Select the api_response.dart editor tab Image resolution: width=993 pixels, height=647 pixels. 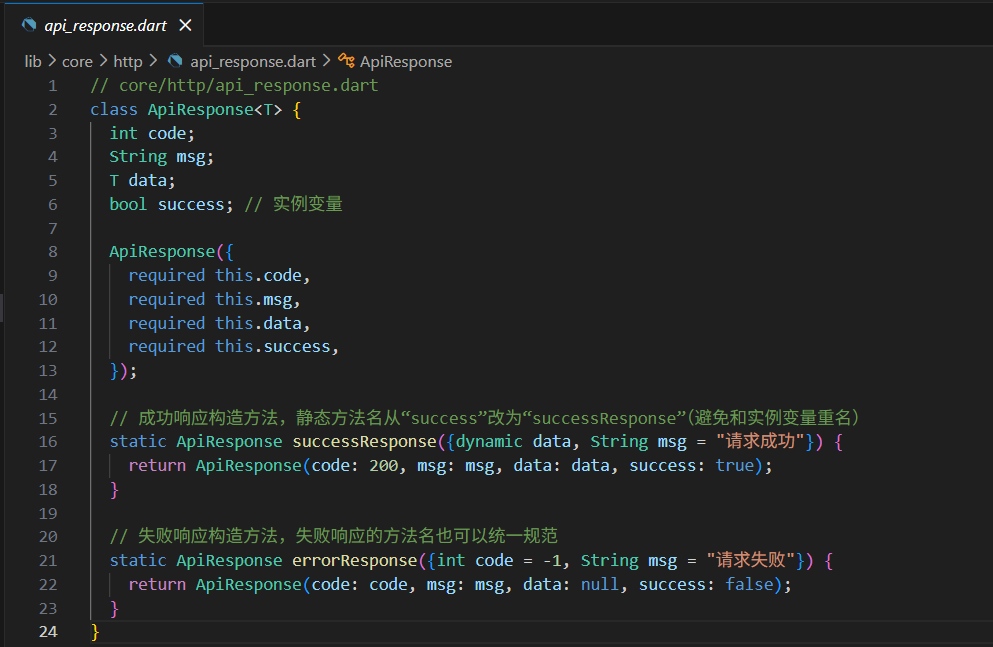click(x=106, y=25)
